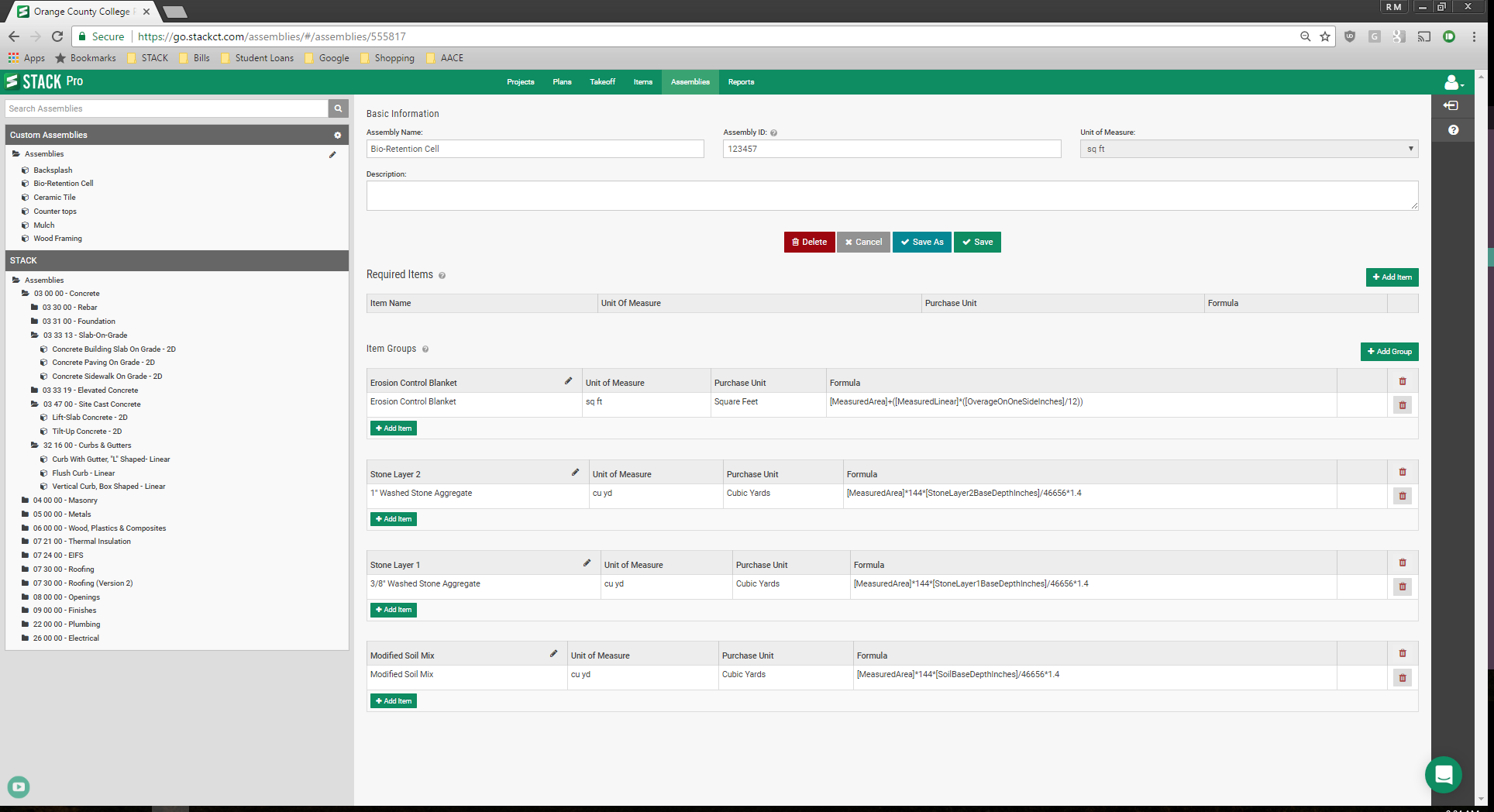The image size is (1494, 812).
Task: Edit Stone Layer 2 group name pencil
Action: [575, 472]
